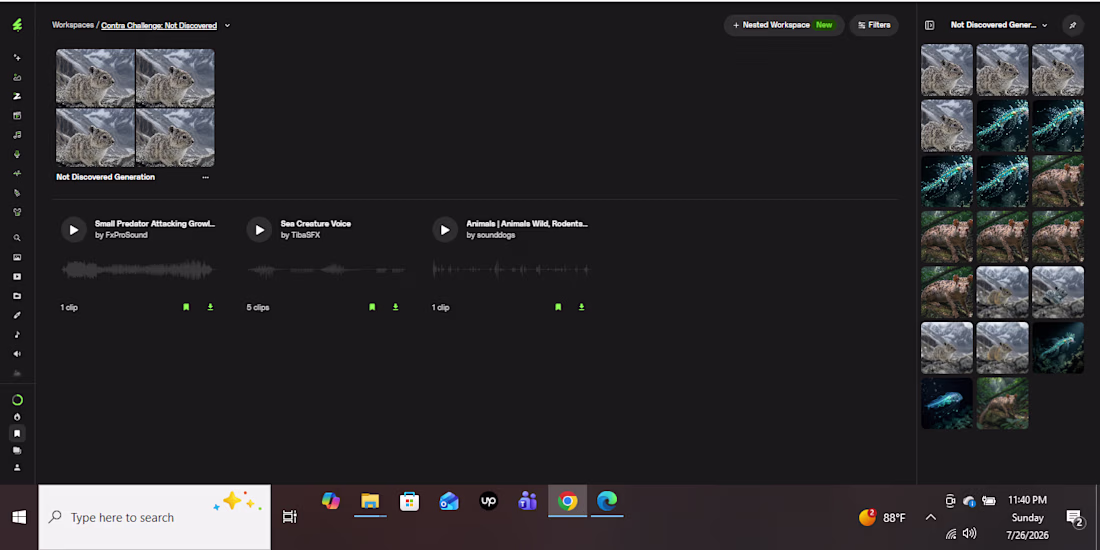
Task: Open the trending flame icon
Action: point(18,417)
